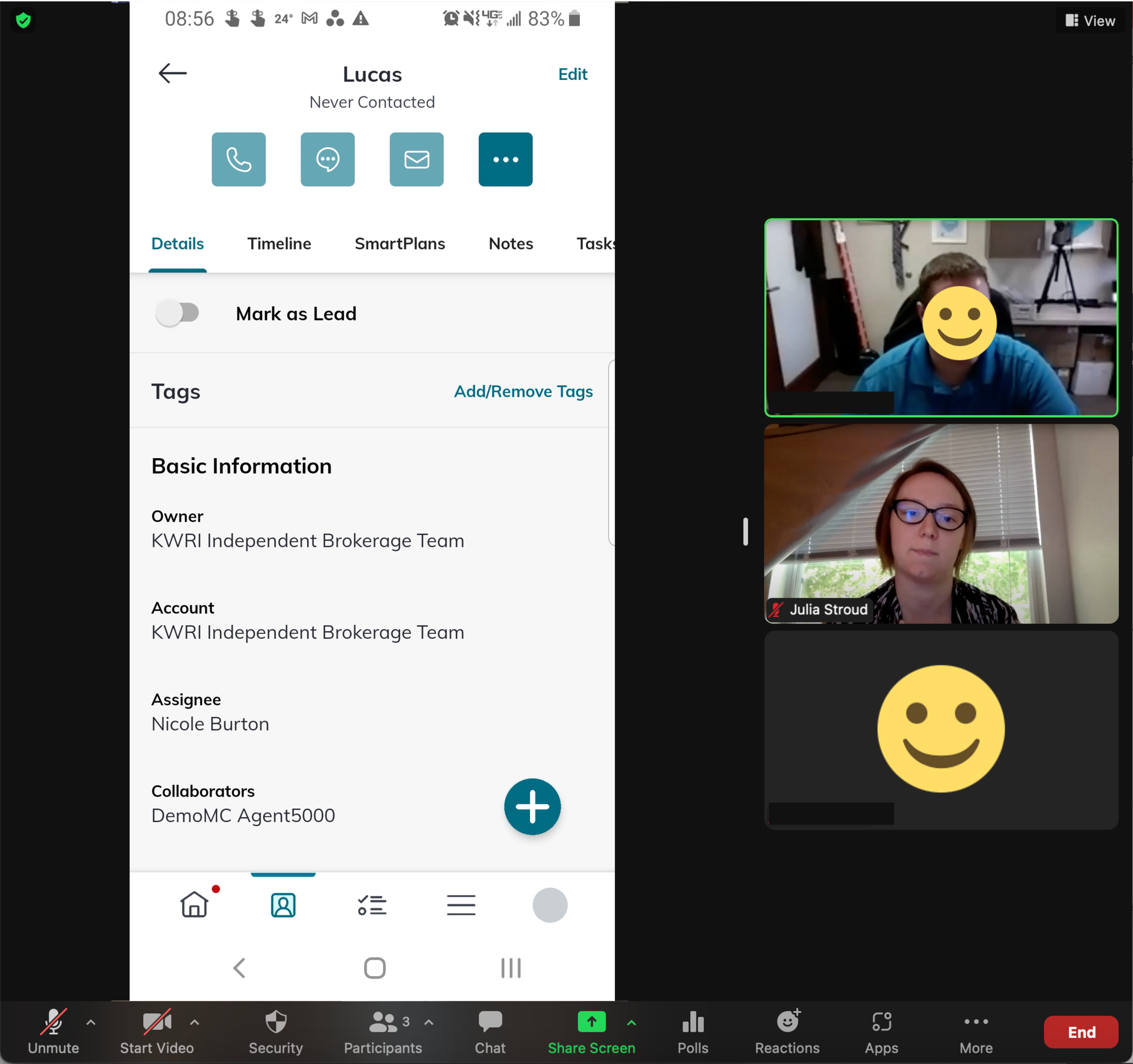Viewport: 1133px width, 1064px height.
Task: Open the tasks checklist icon in bottom nav
Action: (x=372, y=904)
